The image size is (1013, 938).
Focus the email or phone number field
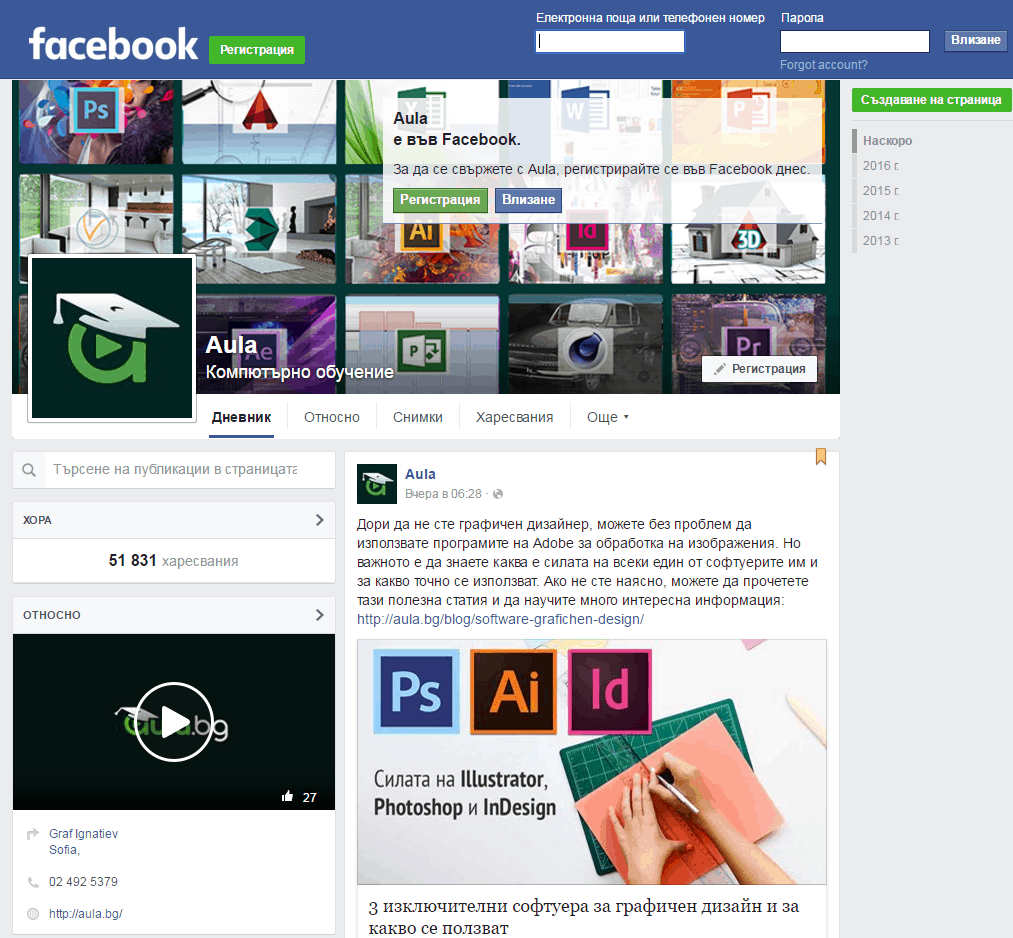610,41
